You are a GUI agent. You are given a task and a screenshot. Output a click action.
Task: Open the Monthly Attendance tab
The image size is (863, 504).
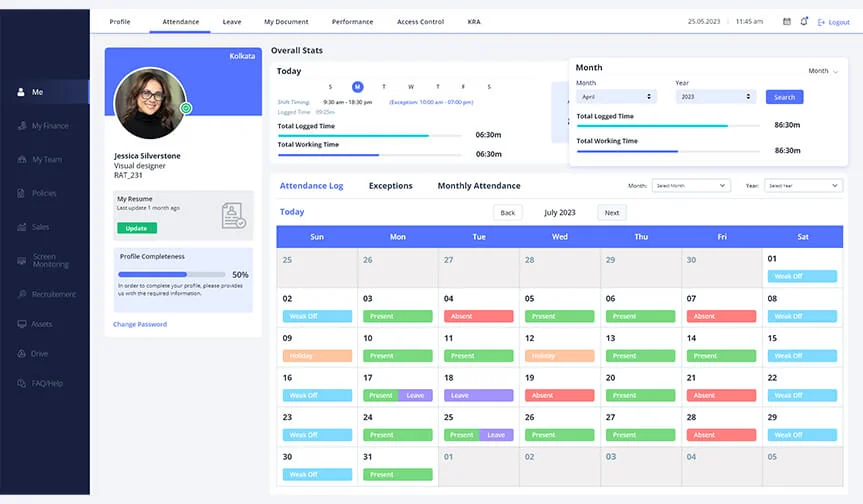479,186
